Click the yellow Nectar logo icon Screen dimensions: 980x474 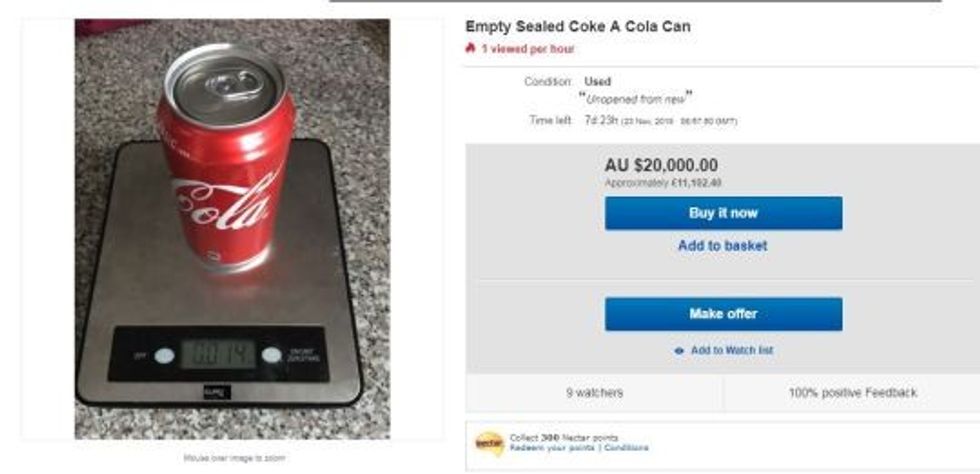pos(488,441)
